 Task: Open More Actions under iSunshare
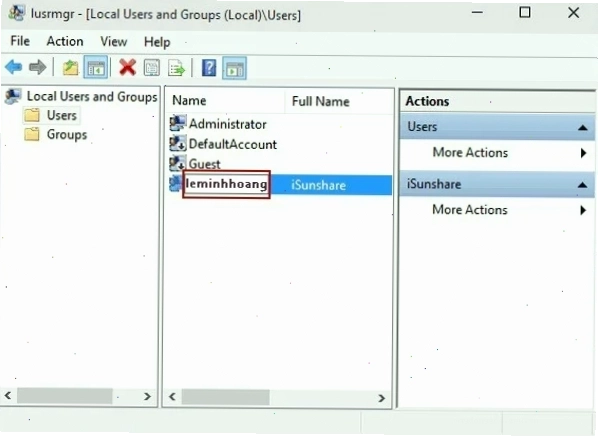(470, 210)
